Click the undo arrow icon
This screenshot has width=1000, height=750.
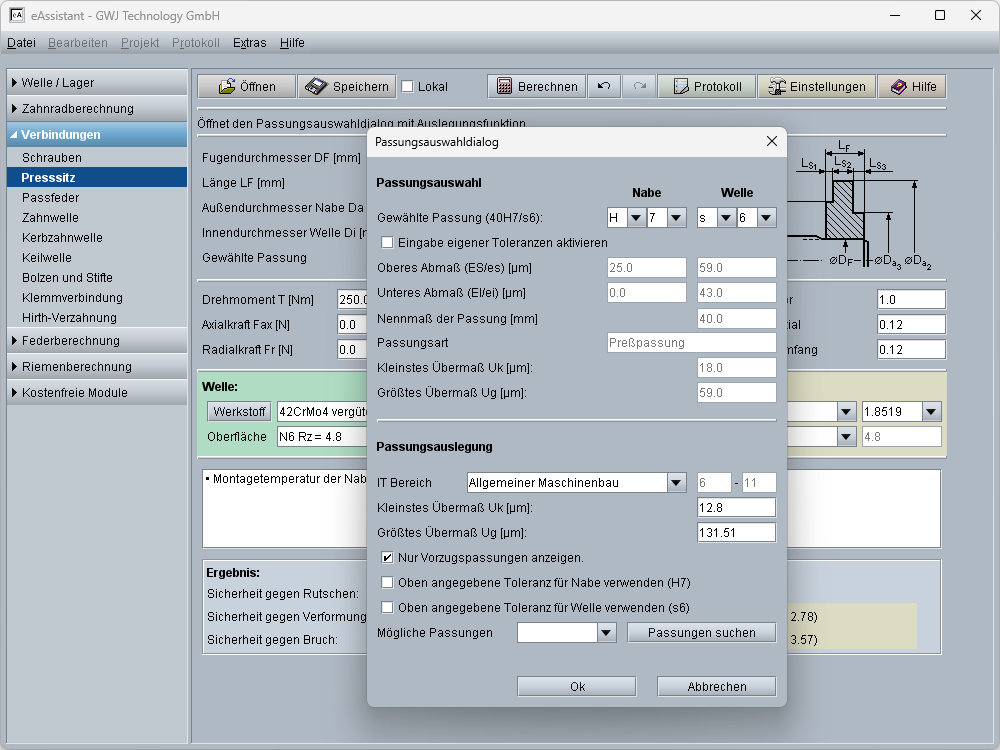pyautogui.click(x=603, y=87)
